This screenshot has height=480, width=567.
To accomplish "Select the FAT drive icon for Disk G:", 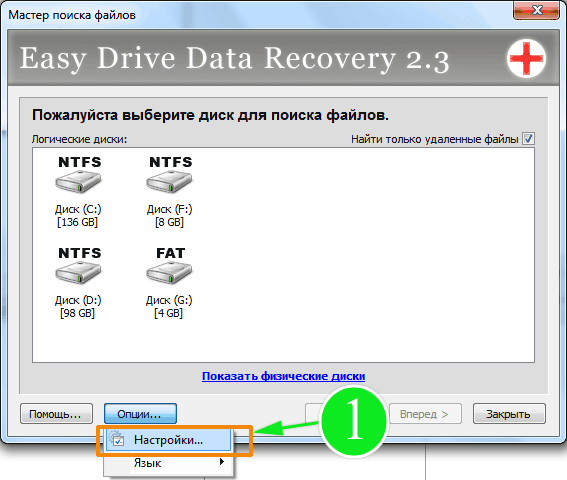I will pyautogui.click(x=170, y=267).
